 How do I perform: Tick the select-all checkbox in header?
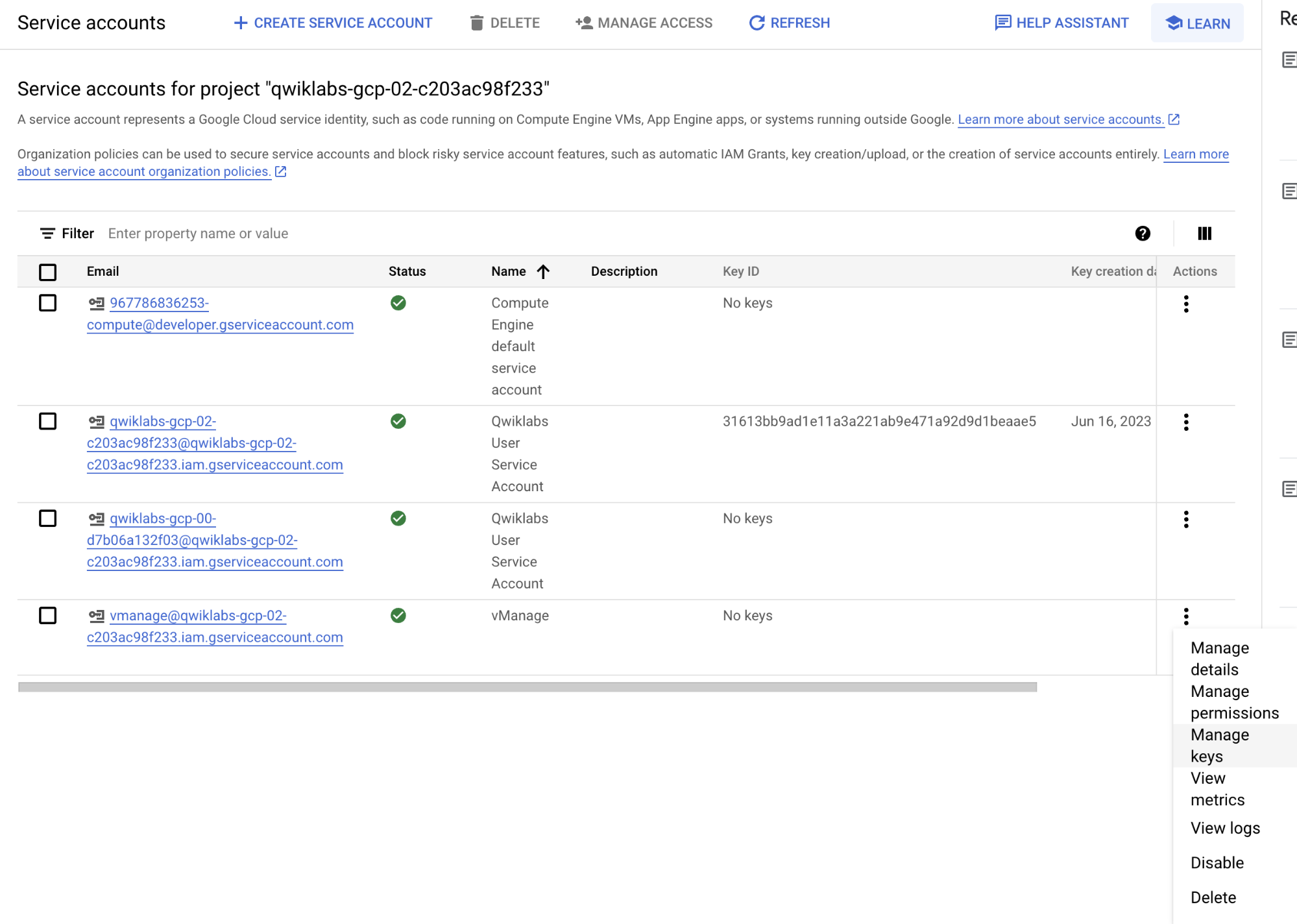click(x=47, y=272)
